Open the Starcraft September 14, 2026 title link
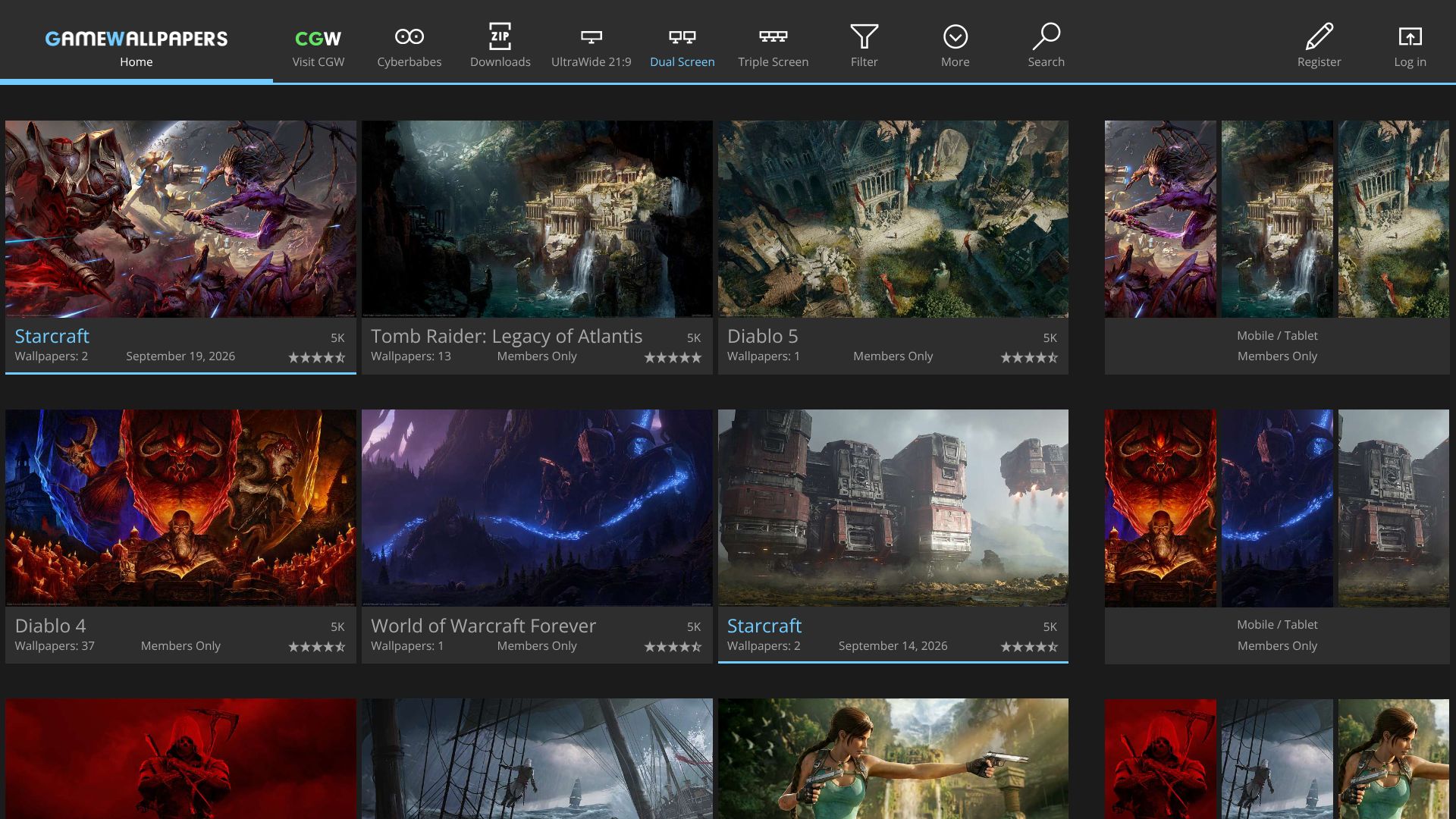This screenshot has width=1456, height=819. [x=764, y=626]
